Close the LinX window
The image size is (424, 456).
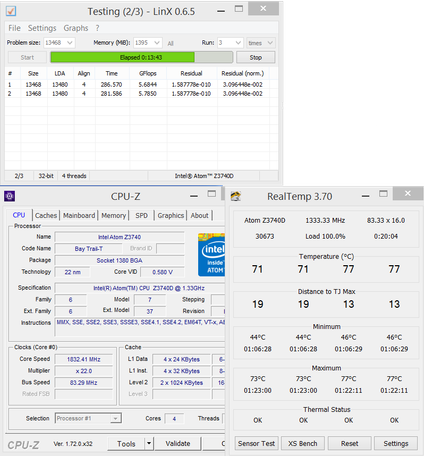pyautogui.click(x=263, y=9)
